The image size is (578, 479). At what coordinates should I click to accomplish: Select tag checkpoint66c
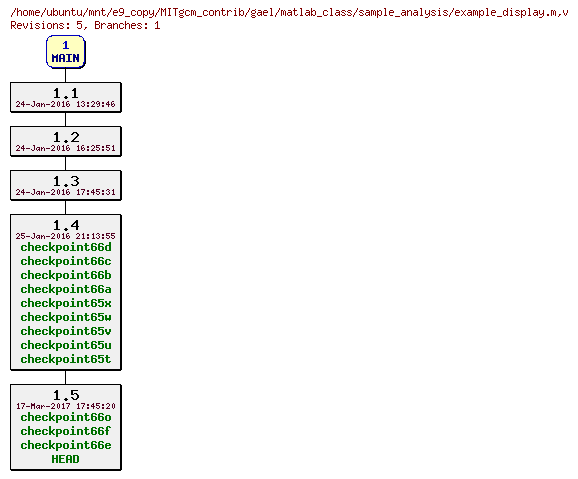click(x=66, y=261)
